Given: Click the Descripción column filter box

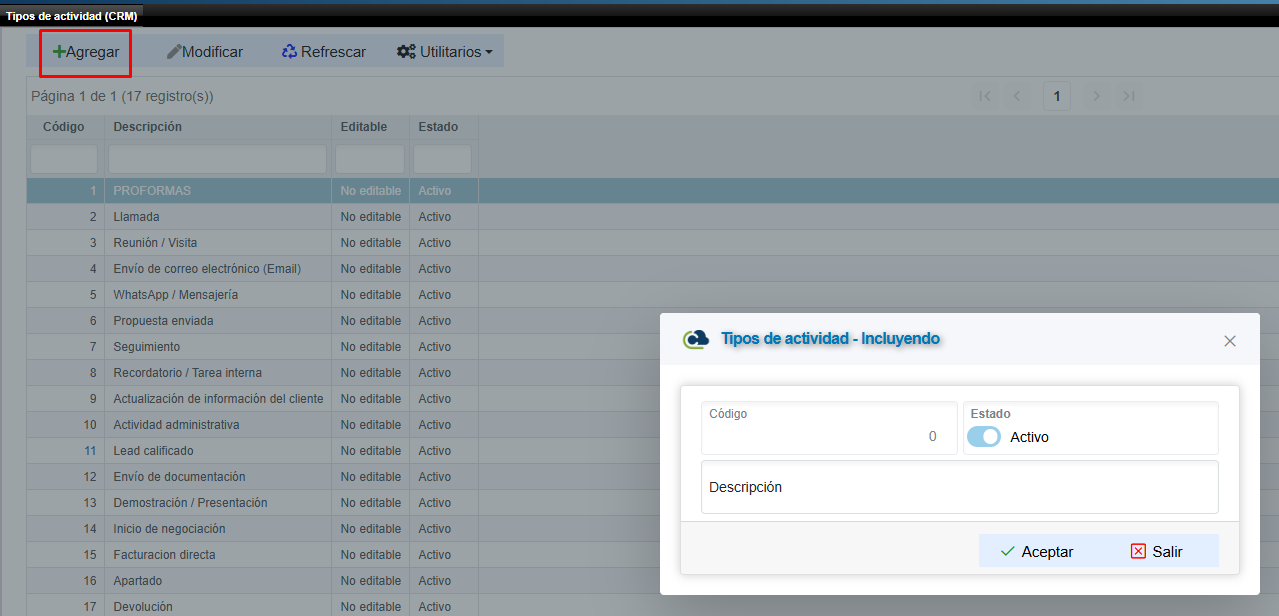Looking at the screenshot, I should pyautogui.click(x=217, y=159).
